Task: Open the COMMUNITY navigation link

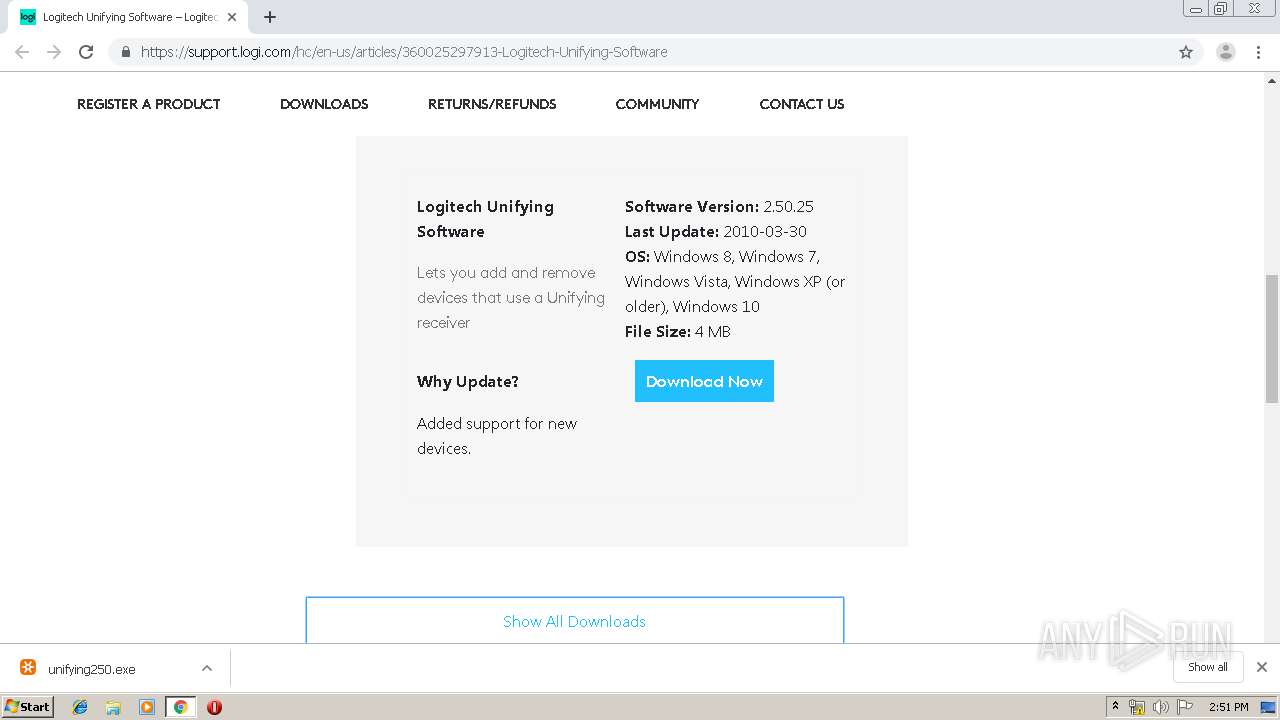Action: [x=657, y=104]
